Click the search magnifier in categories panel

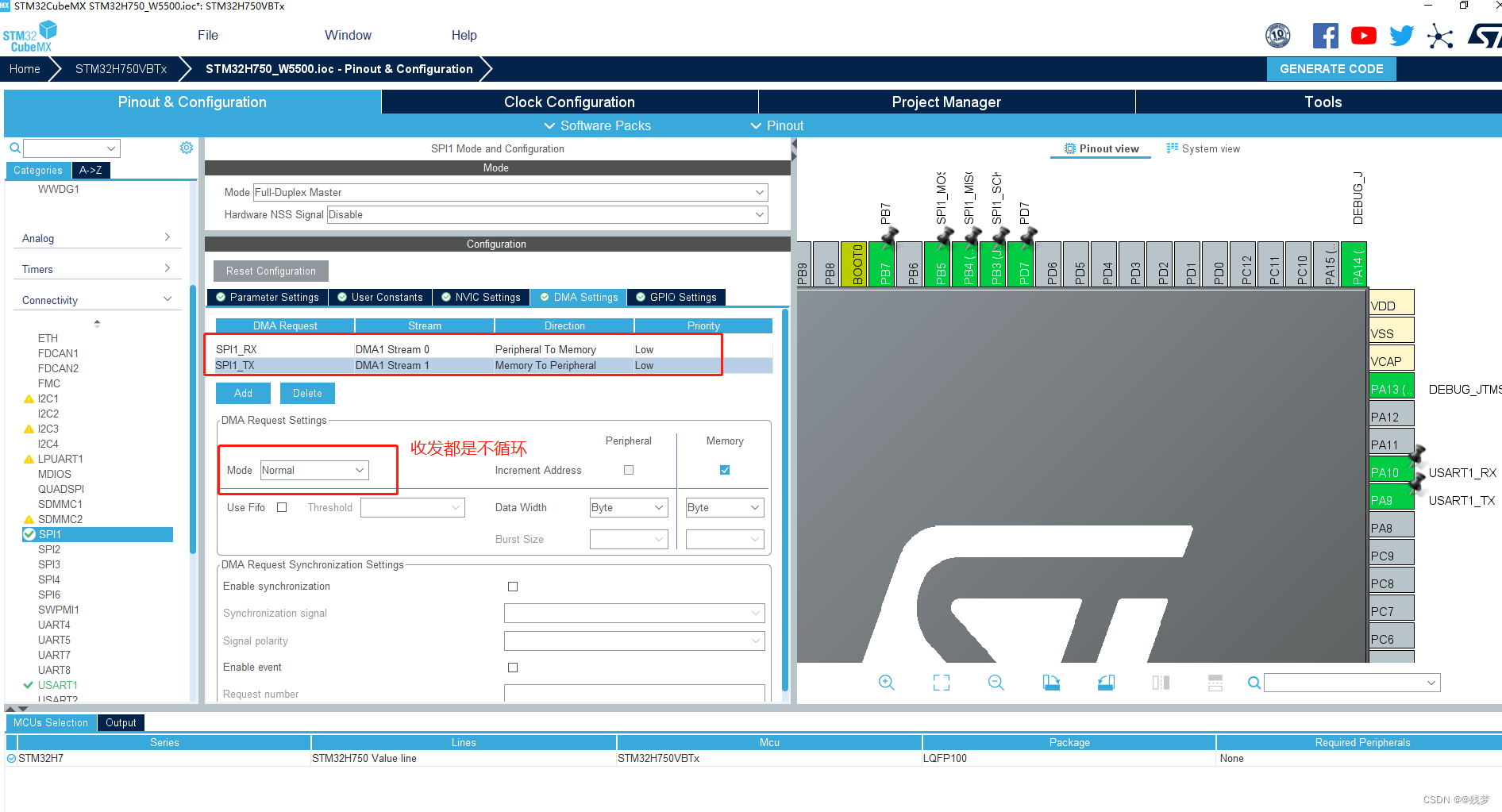point(14,148)
